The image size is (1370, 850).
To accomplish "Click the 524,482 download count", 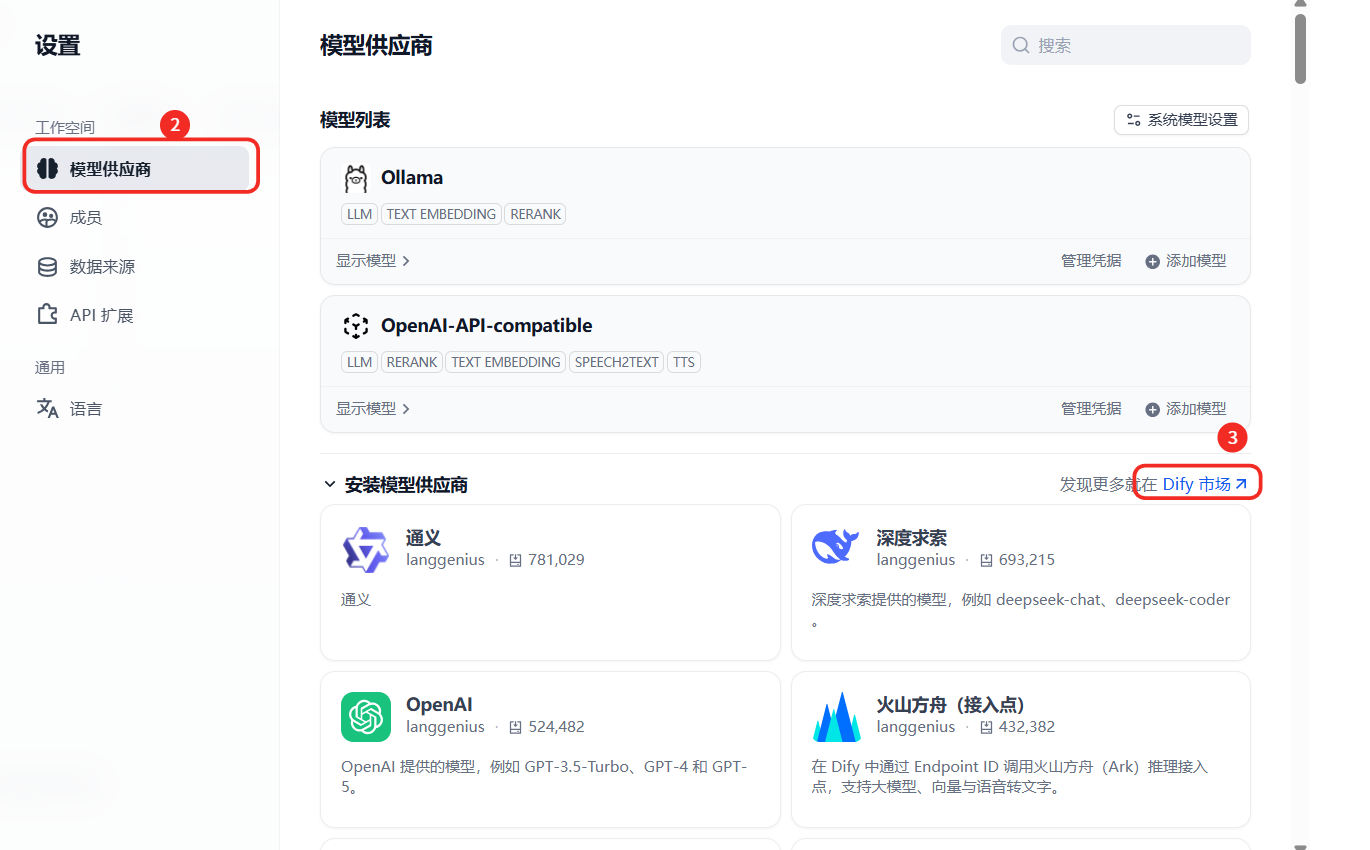I will [x=557, y=727].
